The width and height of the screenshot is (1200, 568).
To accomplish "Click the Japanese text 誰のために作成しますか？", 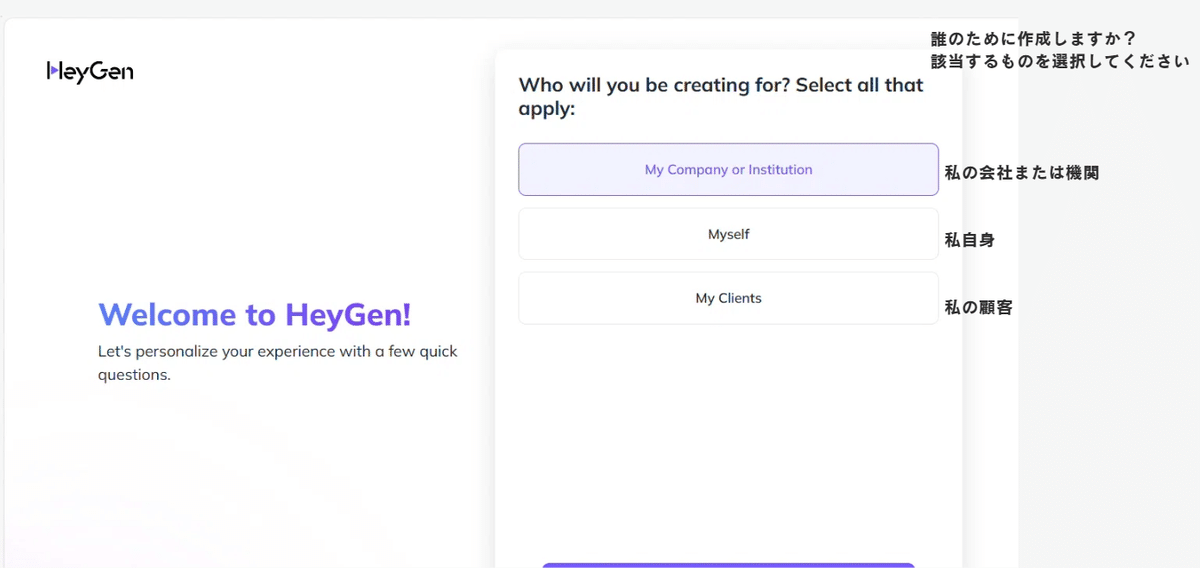I will pyautogui.click(x=1032, y=39).
